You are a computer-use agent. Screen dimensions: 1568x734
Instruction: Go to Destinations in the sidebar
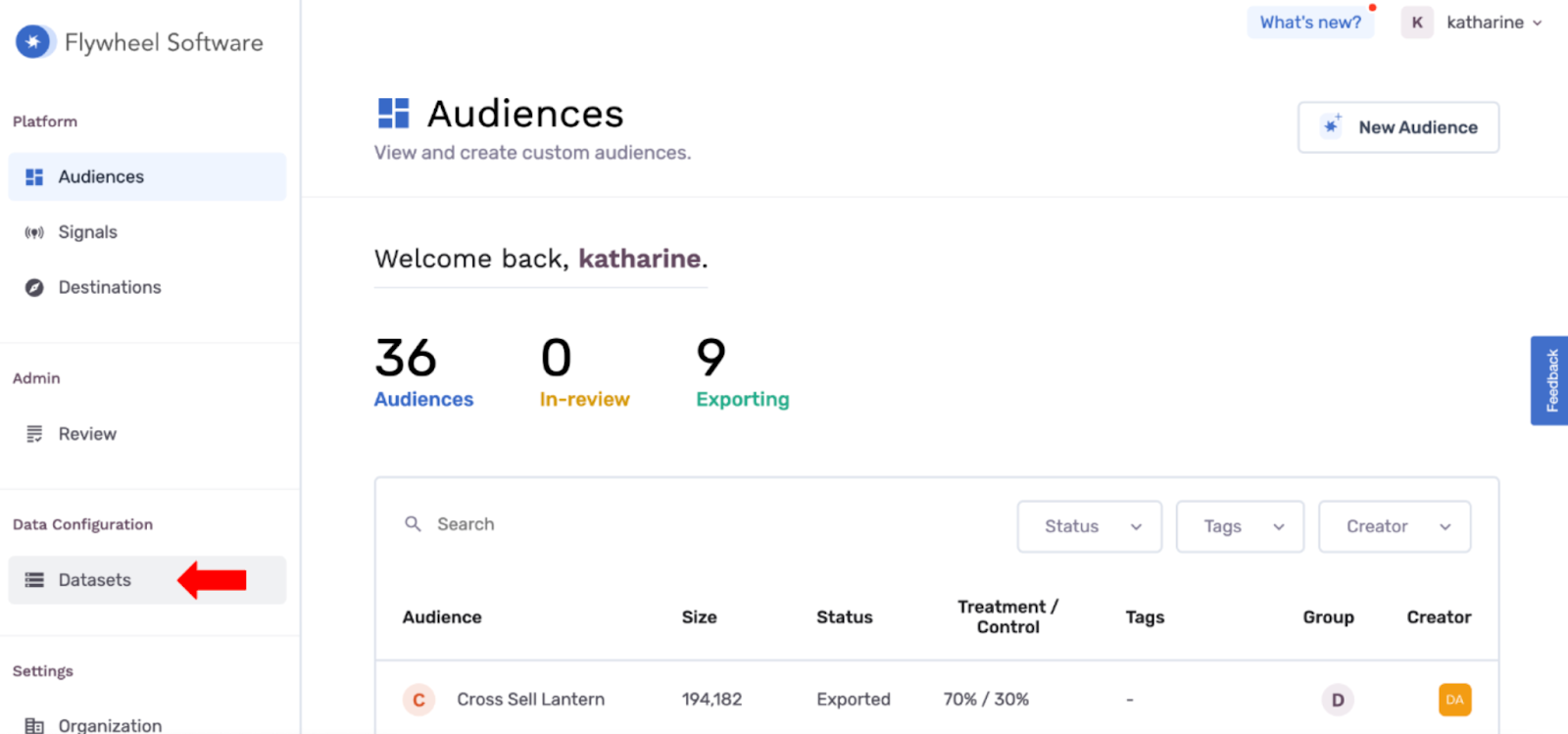[x=147, y=287]
